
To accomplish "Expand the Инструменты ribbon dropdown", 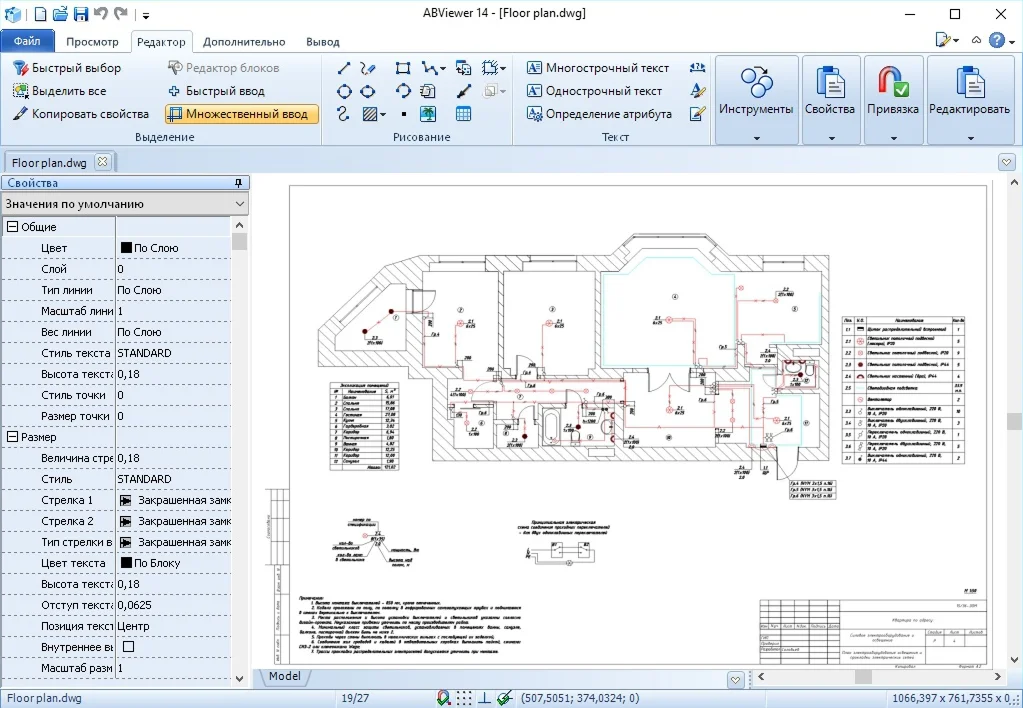I will tap(756, 138).
